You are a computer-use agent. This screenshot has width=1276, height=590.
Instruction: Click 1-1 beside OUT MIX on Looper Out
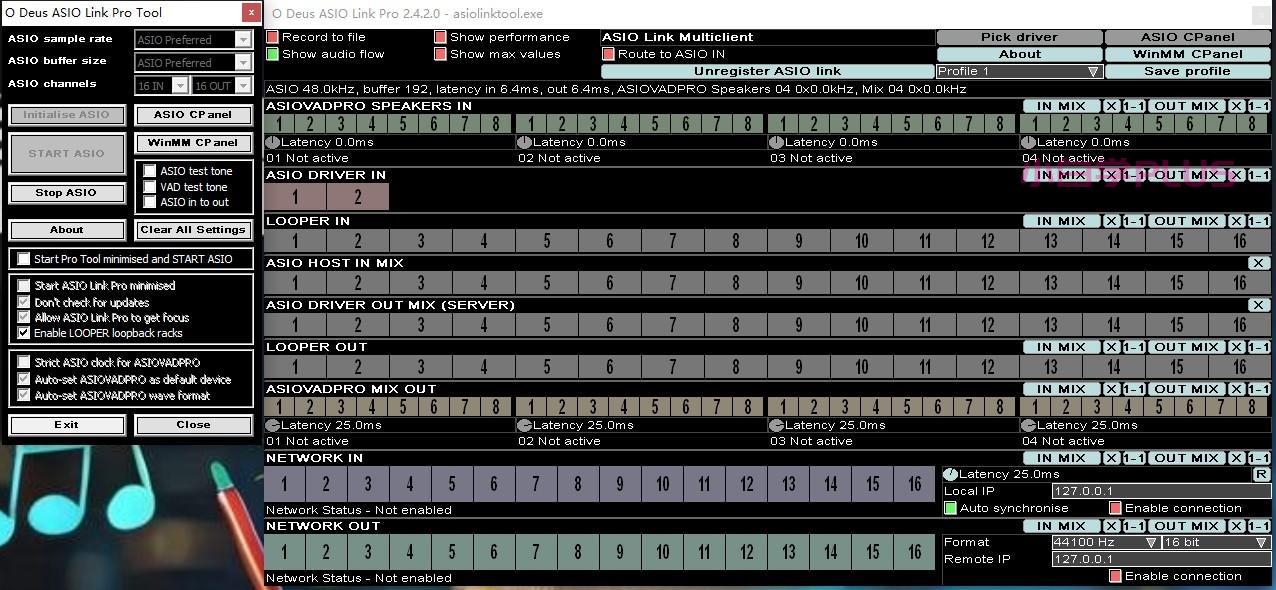coord(1258,347)
